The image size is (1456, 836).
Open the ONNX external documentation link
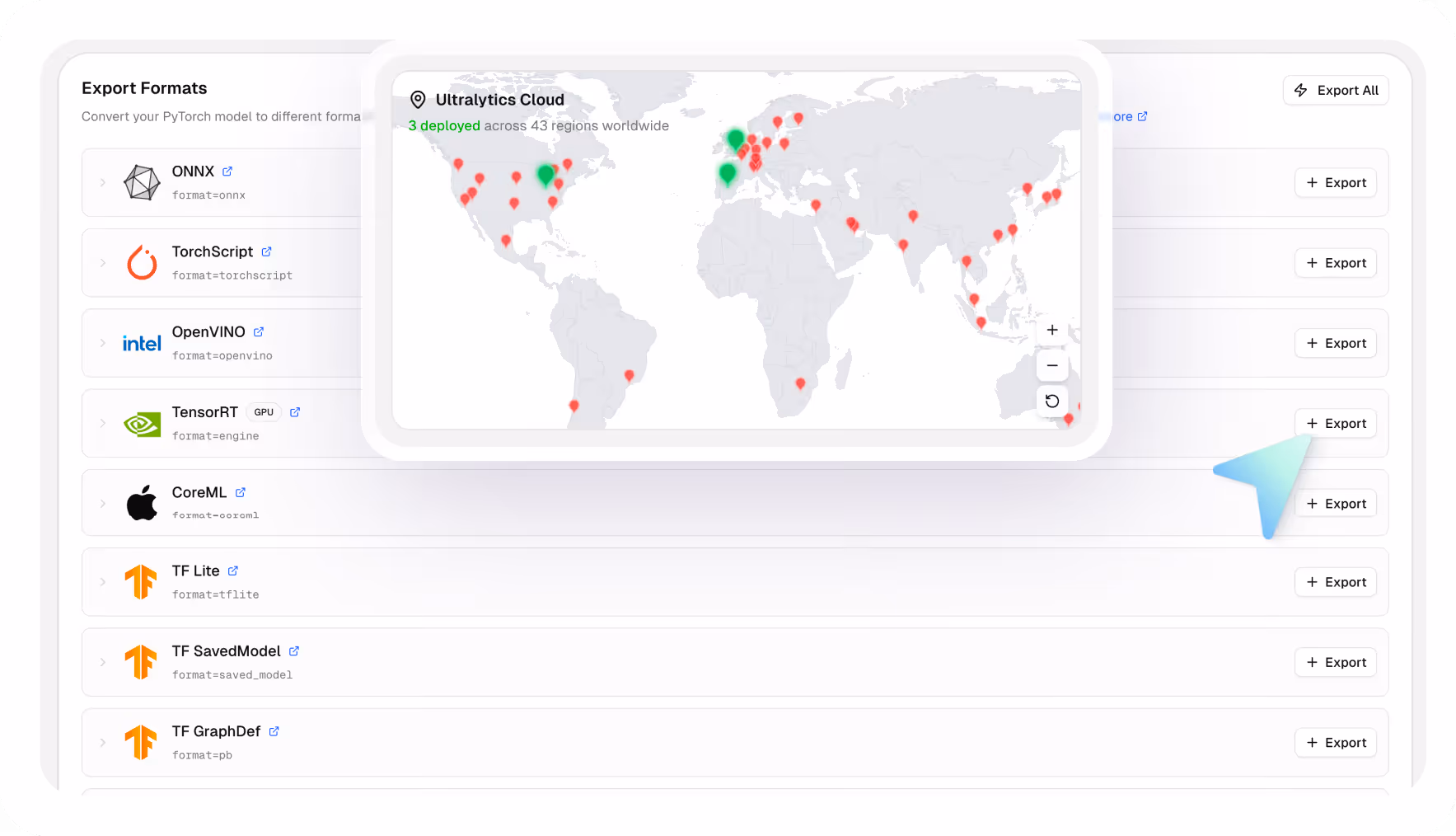(228, 171)
